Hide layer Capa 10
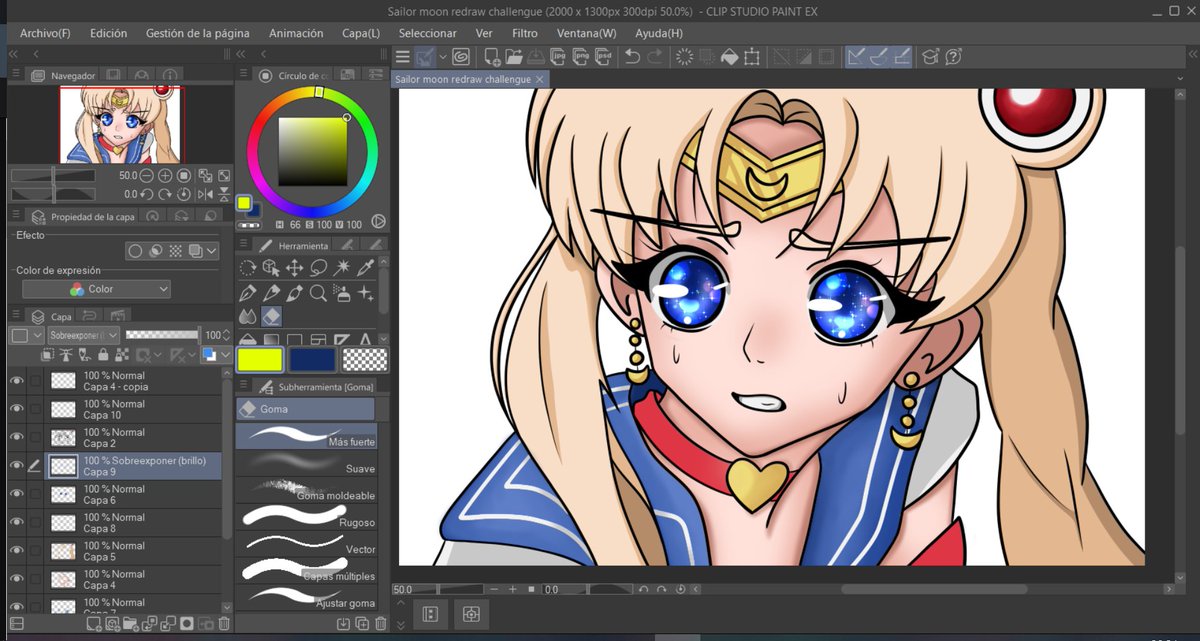 (15, 409)
